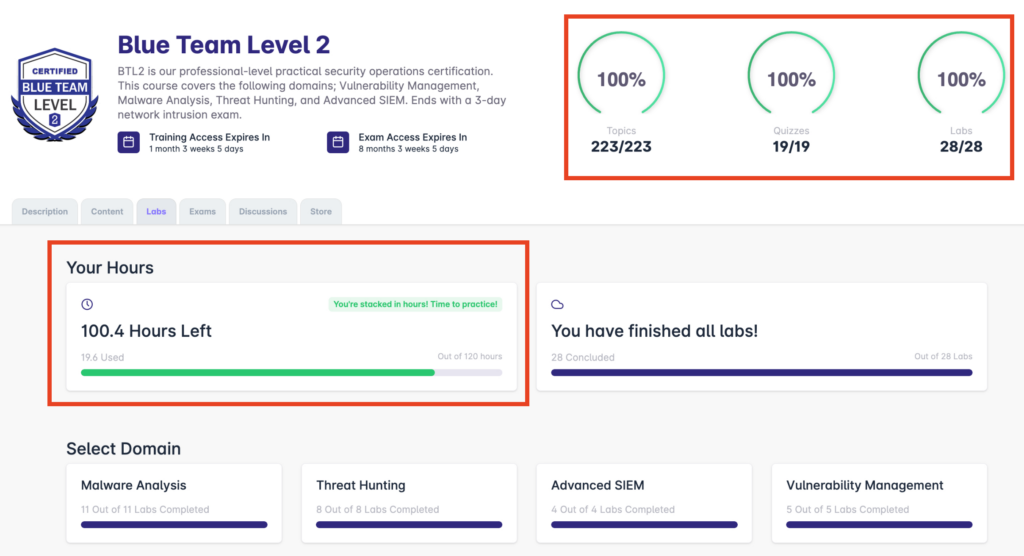
Task: Select the Vulnerability Management domain card
Action: pos(879,503)
